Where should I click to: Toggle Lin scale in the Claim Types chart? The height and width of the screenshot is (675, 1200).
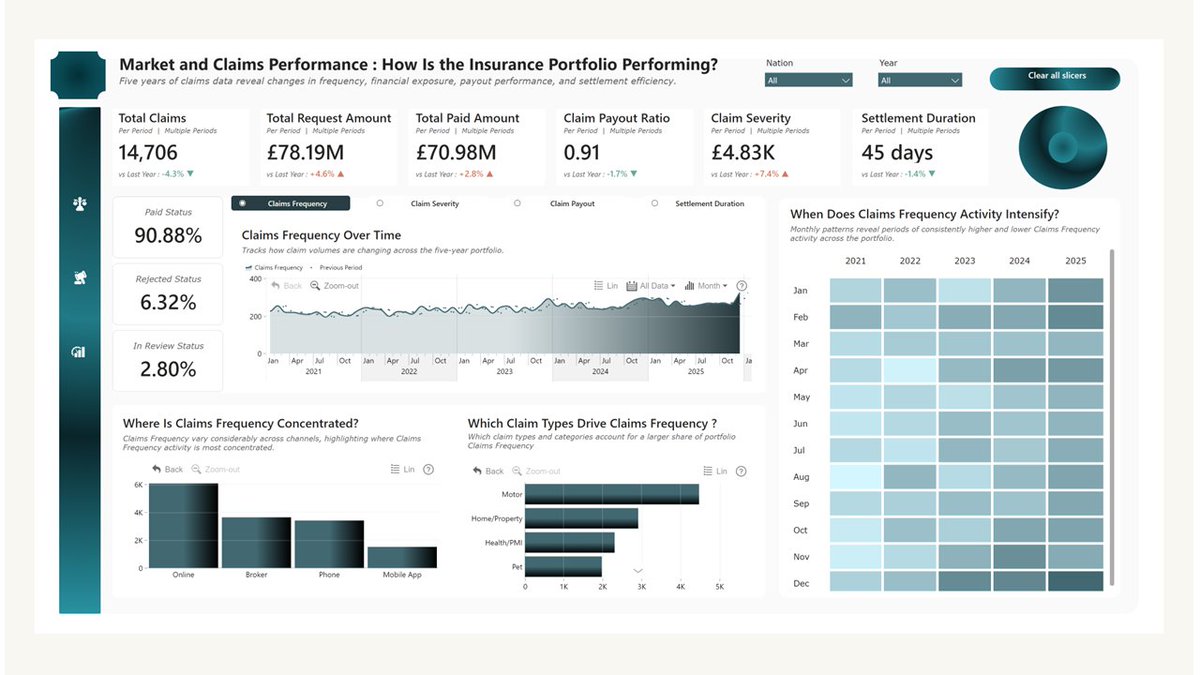(x=715, y=471)
